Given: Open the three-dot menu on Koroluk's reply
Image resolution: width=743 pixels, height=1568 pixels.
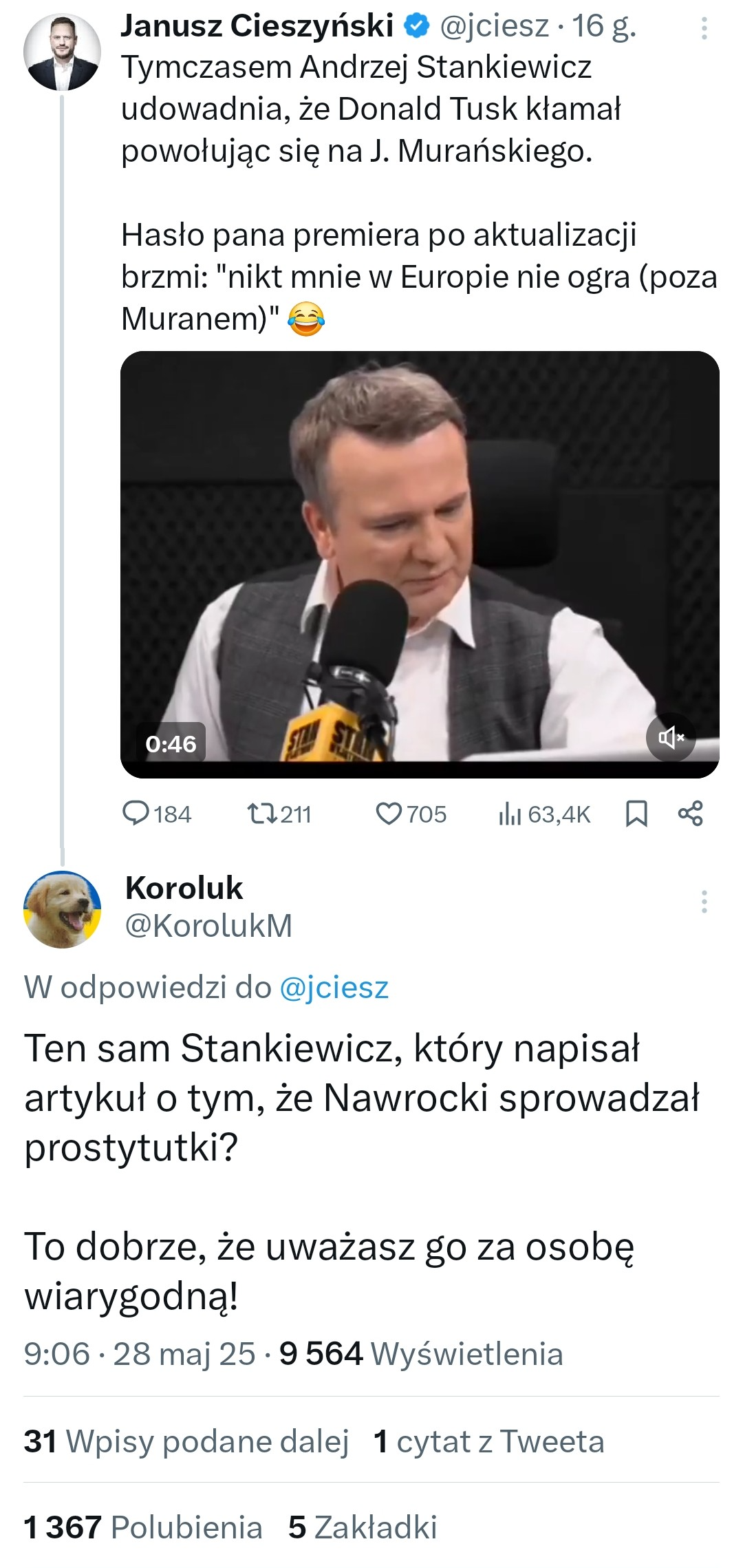Looking at the screenshot, I should 704,902.
